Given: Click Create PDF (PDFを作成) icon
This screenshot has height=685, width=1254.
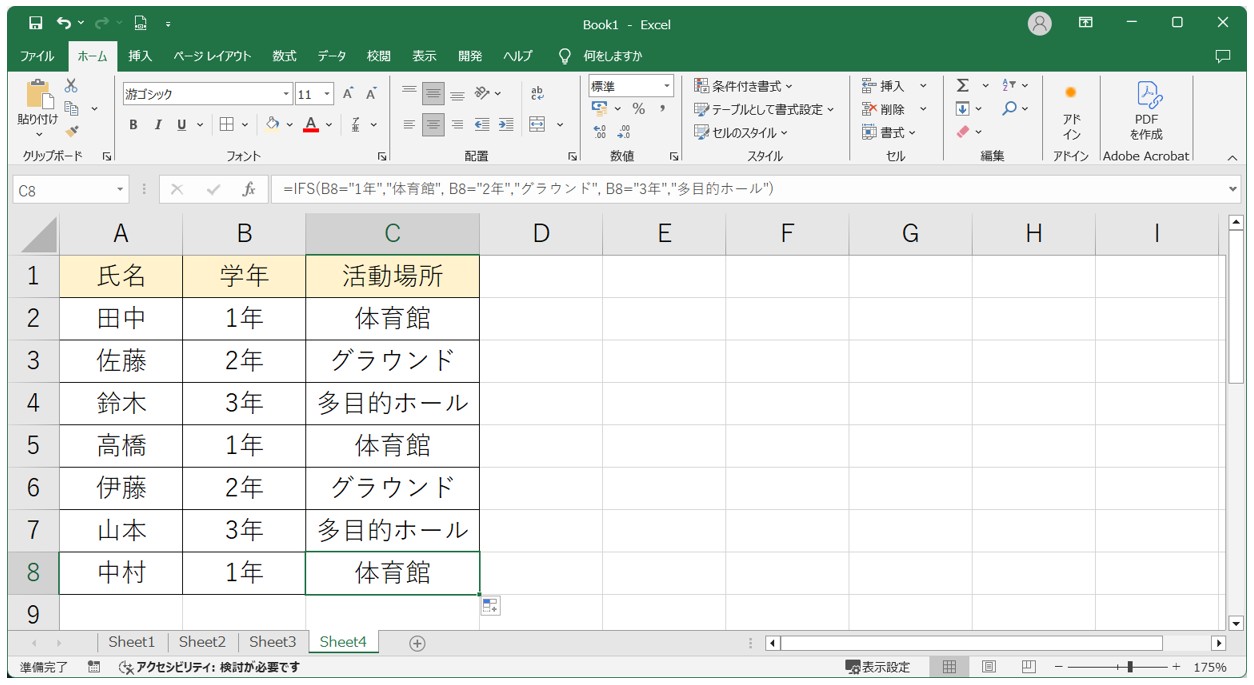Looking at the screenshot, I should tap(1146, 111).
